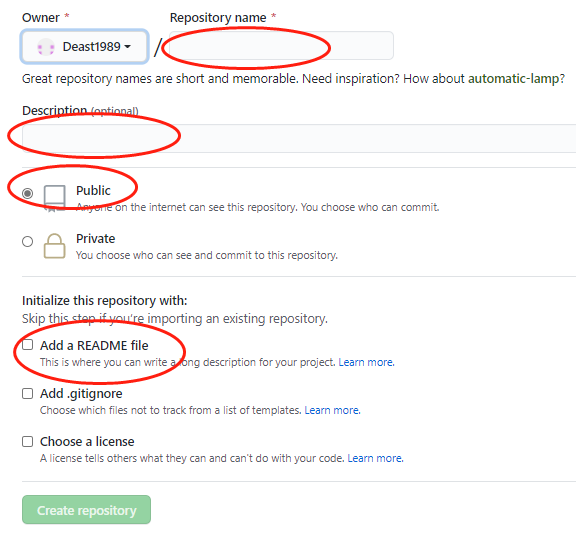The image size is (576, 535).
Task: Enable the Add a README file checkbox
Action: (27, 345)
